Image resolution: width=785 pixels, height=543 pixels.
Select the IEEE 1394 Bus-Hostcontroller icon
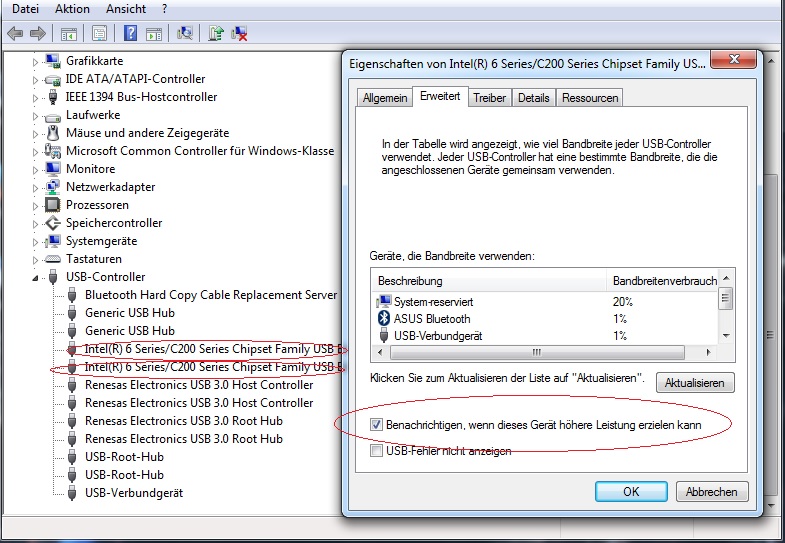[53, 97]
